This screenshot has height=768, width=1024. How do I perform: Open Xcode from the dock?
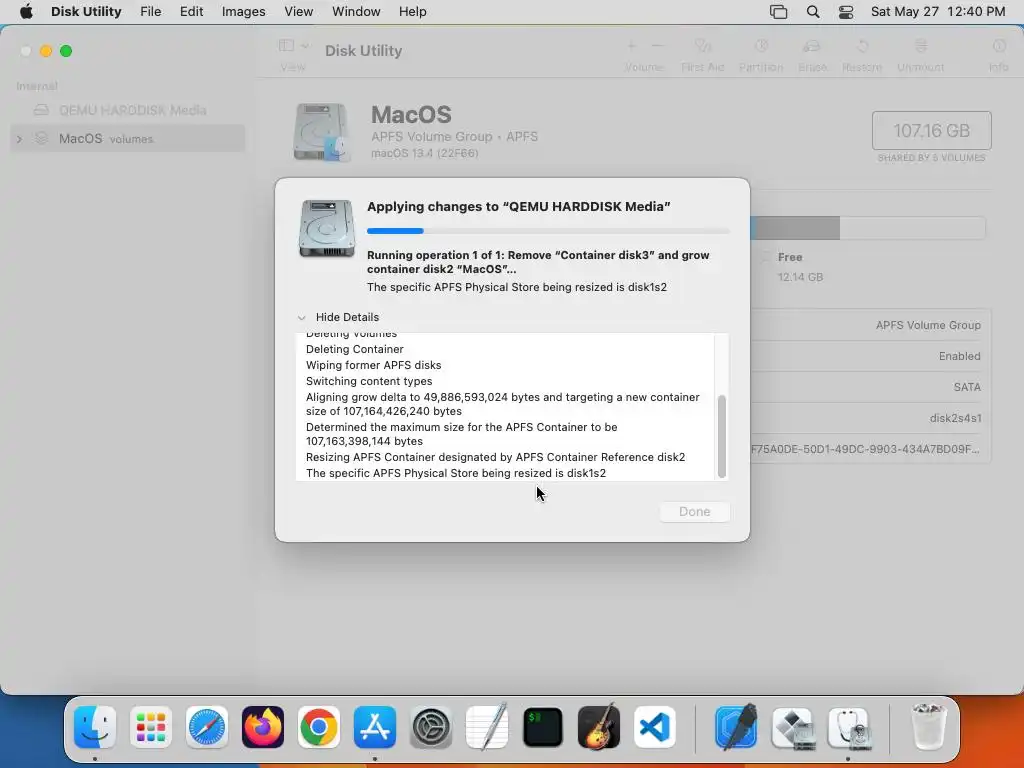click(737, 727)
